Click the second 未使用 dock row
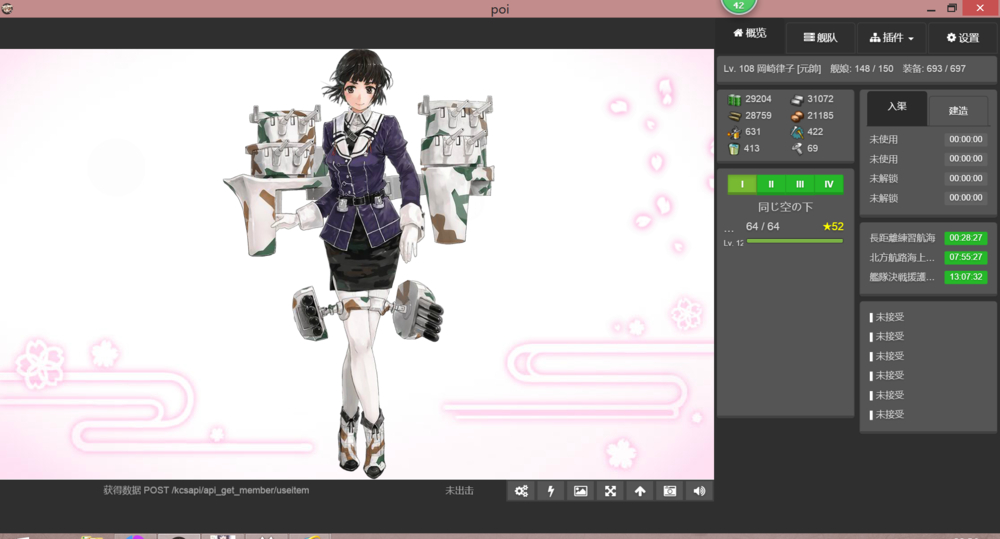The width and height of the screenshot is (1000, 539). (x=928, y=159)
